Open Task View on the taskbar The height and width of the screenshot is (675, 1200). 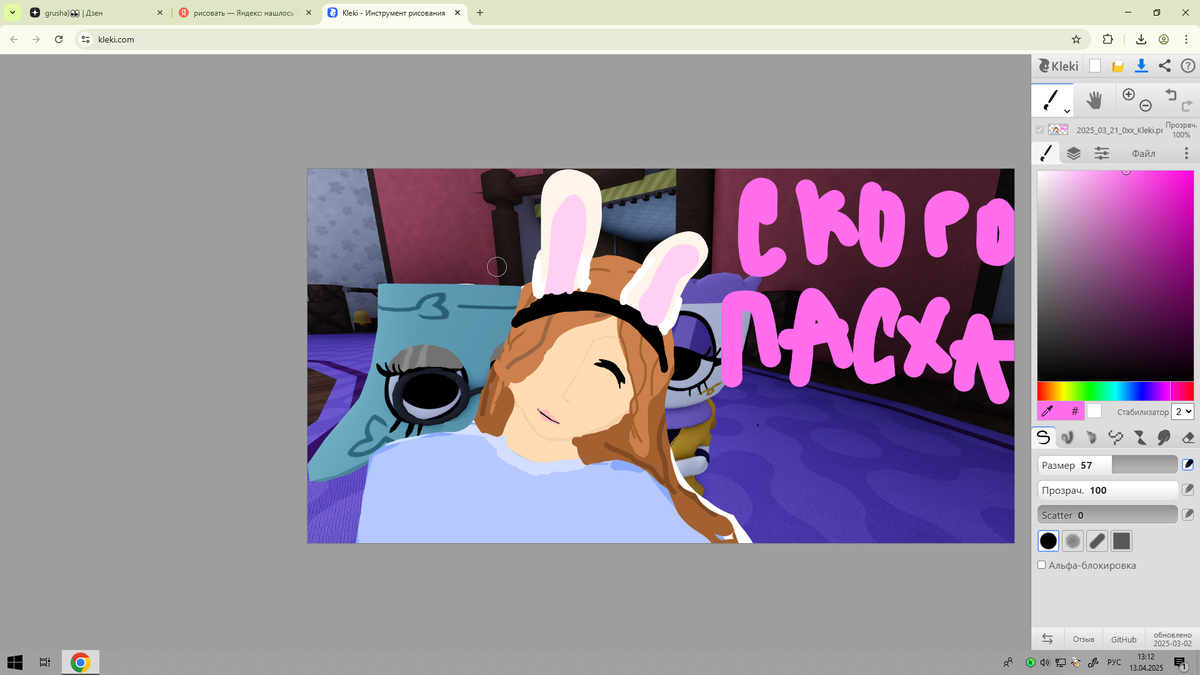tap(45, 662)
